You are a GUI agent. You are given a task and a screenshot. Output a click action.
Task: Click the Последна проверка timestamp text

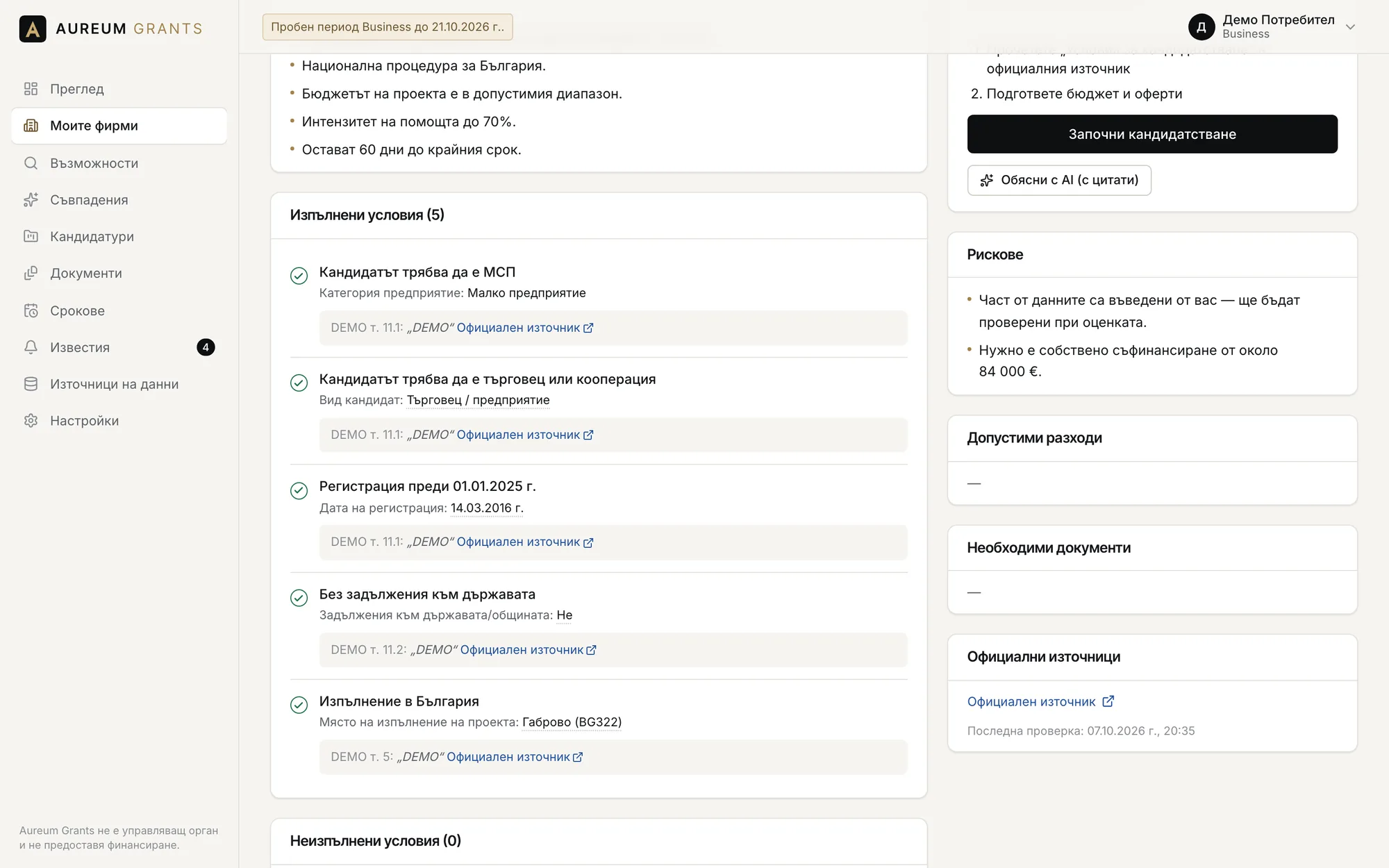tap(1081, 731)
